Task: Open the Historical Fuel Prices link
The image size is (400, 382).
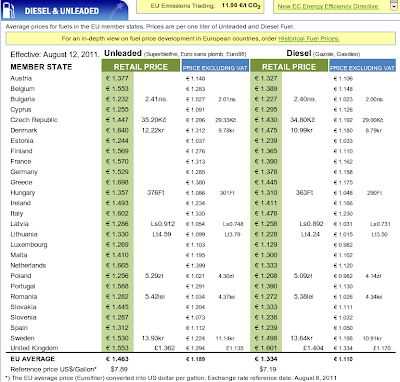Action: [x=309, y=38]
